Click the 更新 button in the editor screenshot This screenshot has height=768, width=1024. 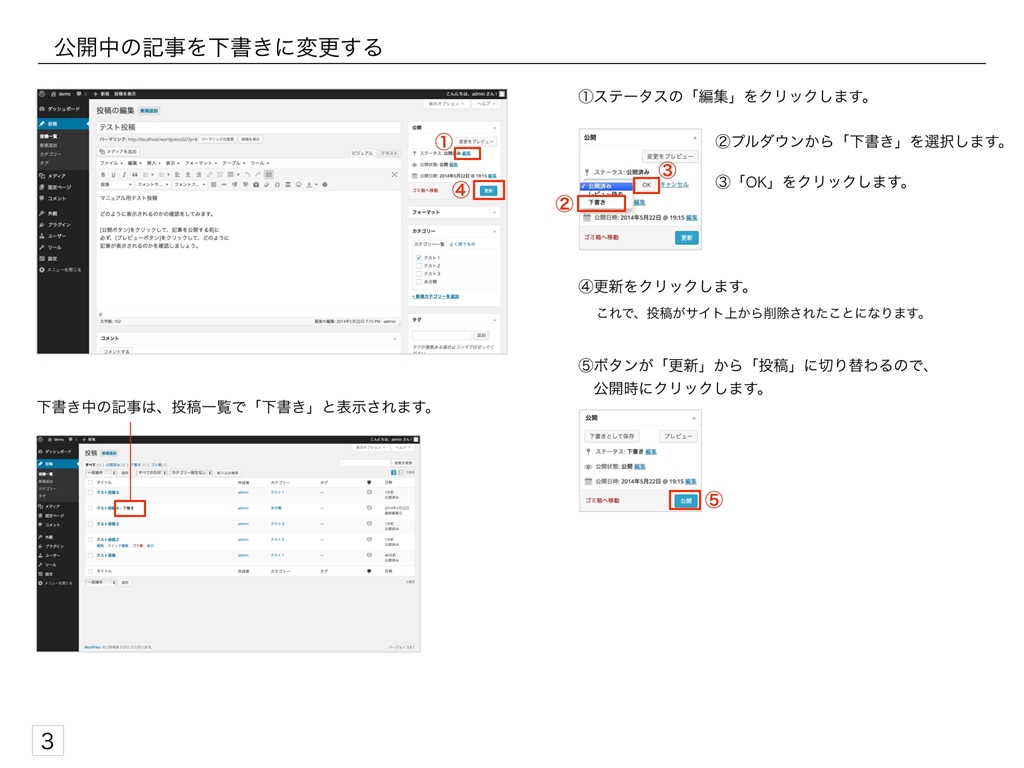(488, 190)
